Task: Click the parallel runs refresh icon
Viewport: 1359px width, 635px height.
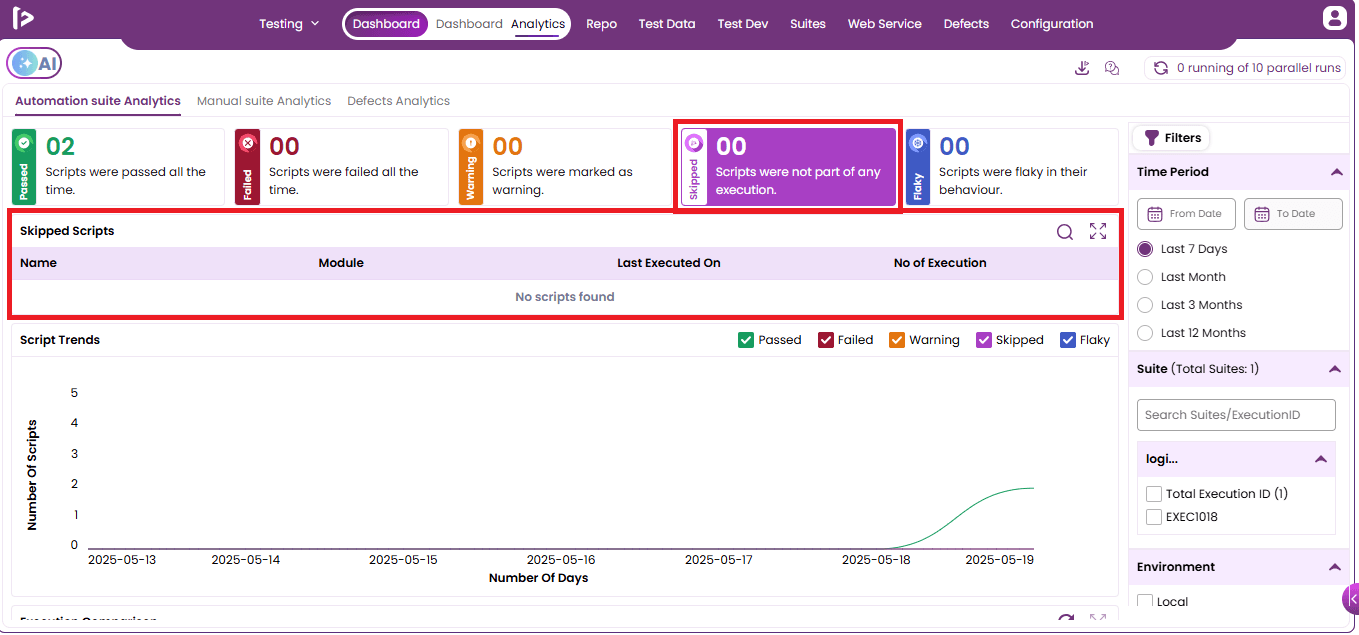Action: 1161,68
